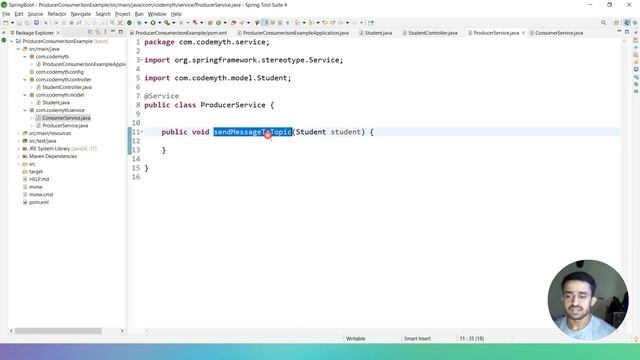Expand the JRE System Library node
This screenshot has height=360, width=640.
18,149
